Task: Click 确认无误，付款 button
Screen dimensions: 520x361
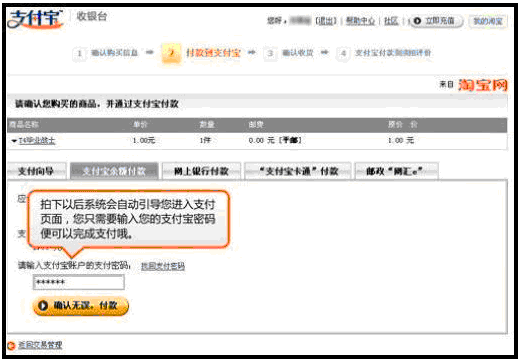Action: (x=80, y=306)
